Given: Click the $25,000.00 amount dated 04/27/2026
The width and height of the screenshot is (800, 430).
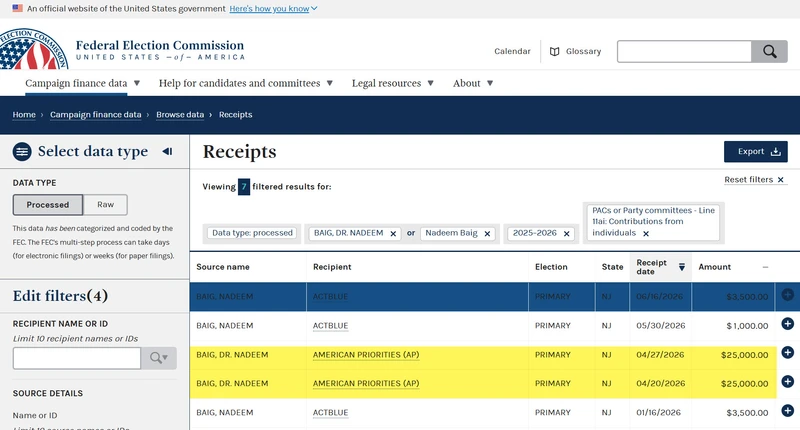Looking at the screenshot, I should click(x=744, y=355).
